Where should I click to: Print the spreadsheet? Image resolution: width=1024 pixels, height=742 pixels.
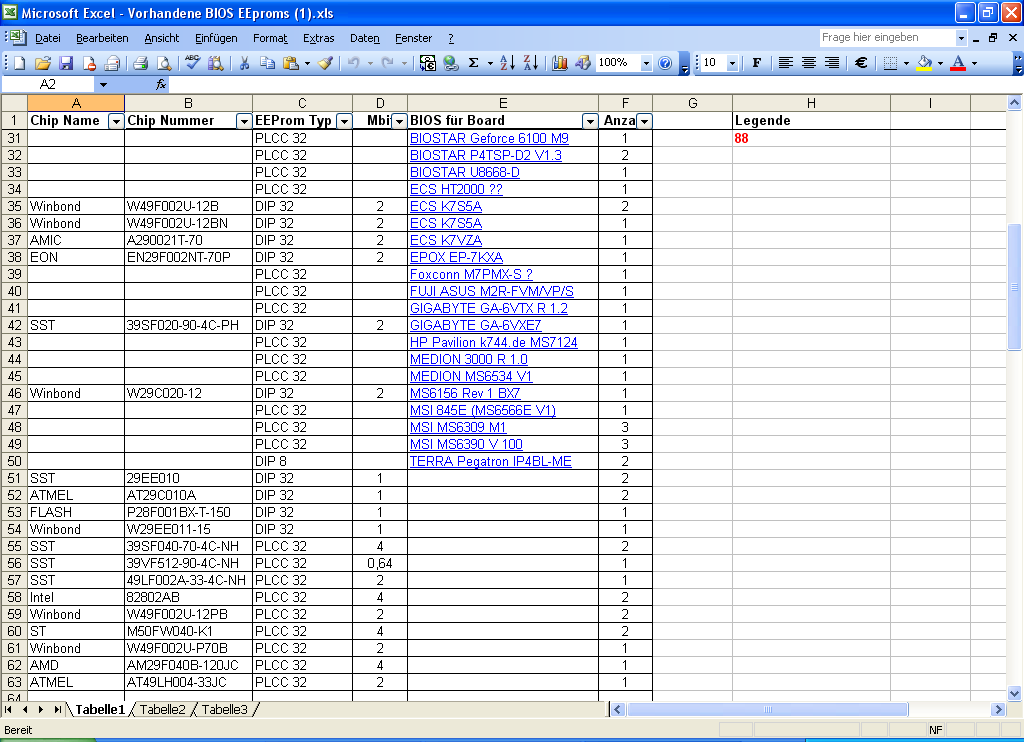click(x=140, y=63)
